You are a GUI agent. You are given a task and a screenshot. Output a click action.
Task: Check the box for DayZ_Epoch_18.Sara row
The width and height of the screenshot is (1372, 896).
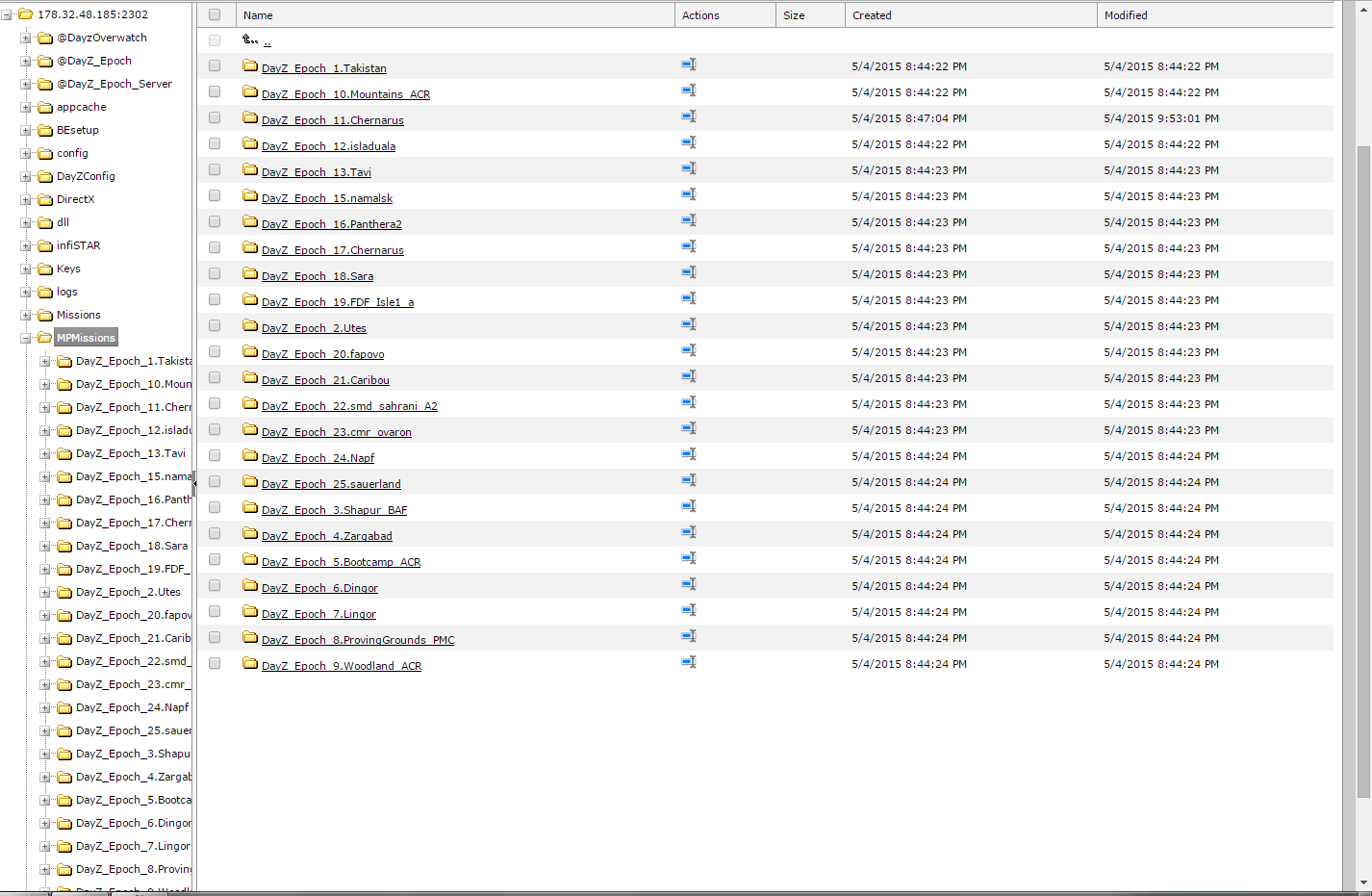(215, 273)
